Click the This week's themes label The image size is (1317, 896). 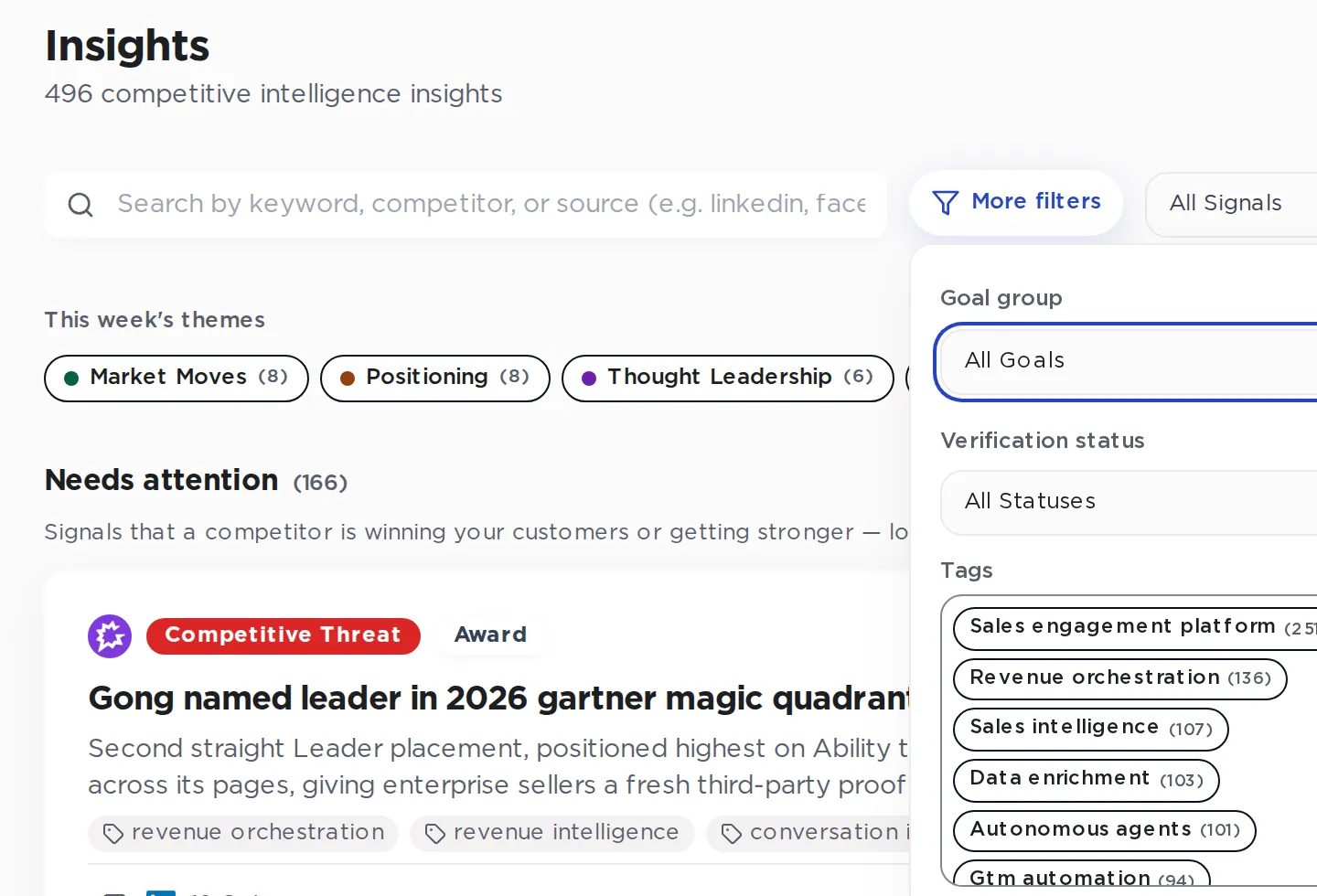click(155, 321)
